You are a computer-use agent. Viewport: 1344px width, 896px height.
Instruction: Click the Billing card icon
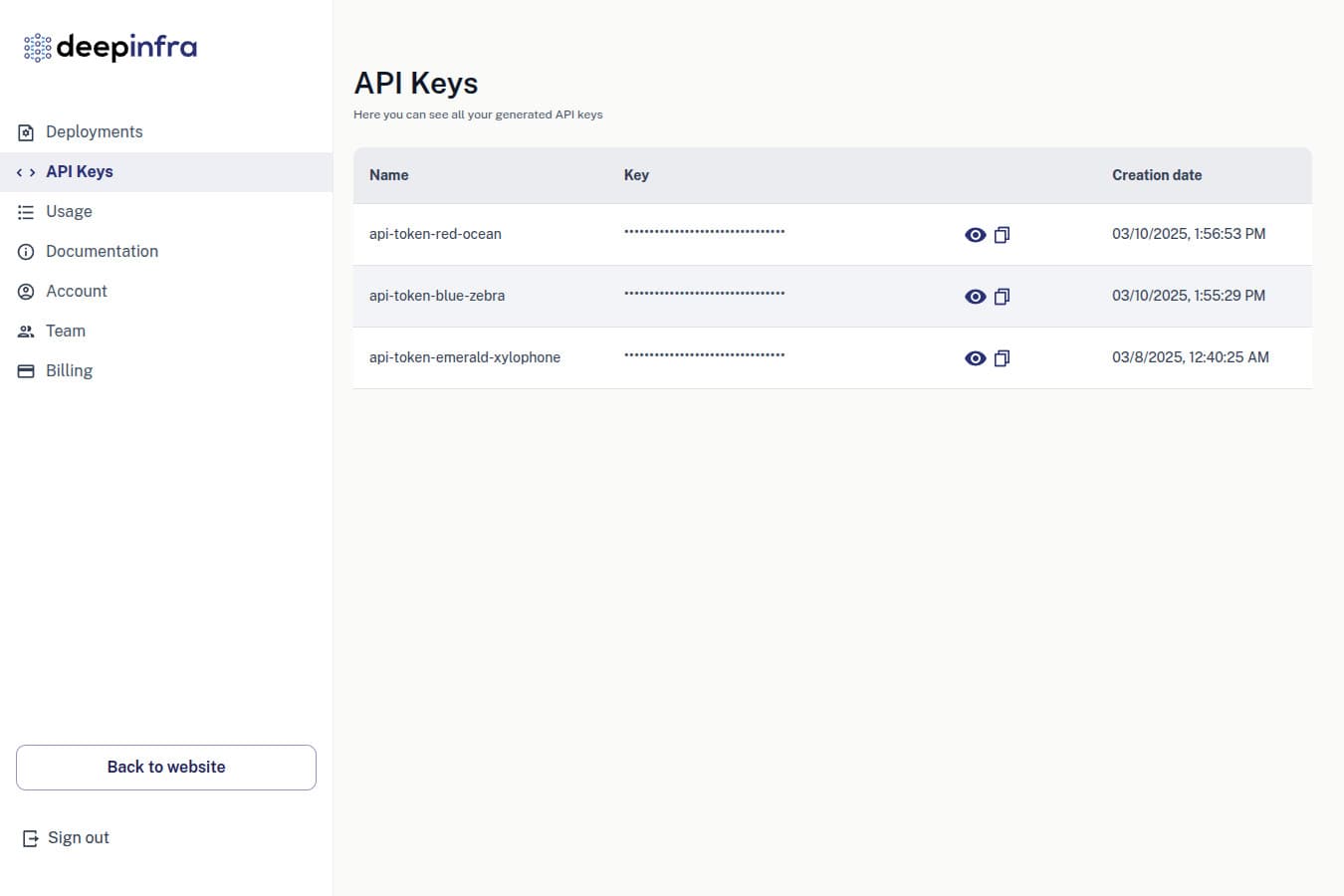click(x=26, y=371)
